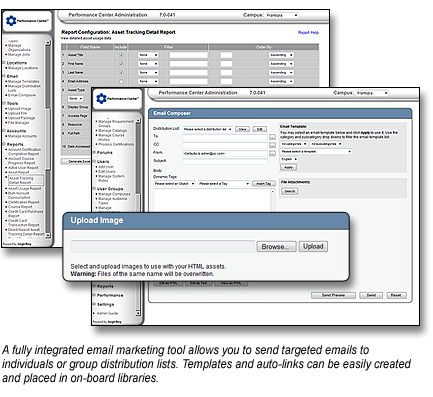This screenshot has width=433, height=397.
Task: Open the Report Help link
Action: [308, 32]
